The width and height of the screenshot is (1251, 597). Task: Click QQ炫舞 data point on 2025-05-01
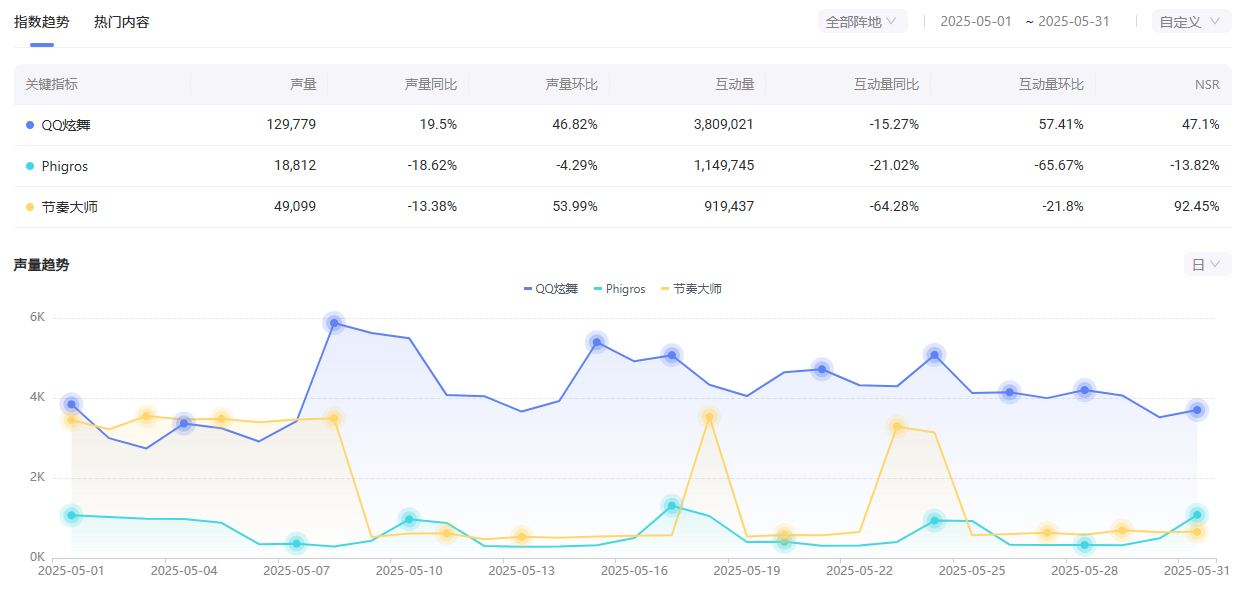tap(71, 404)
